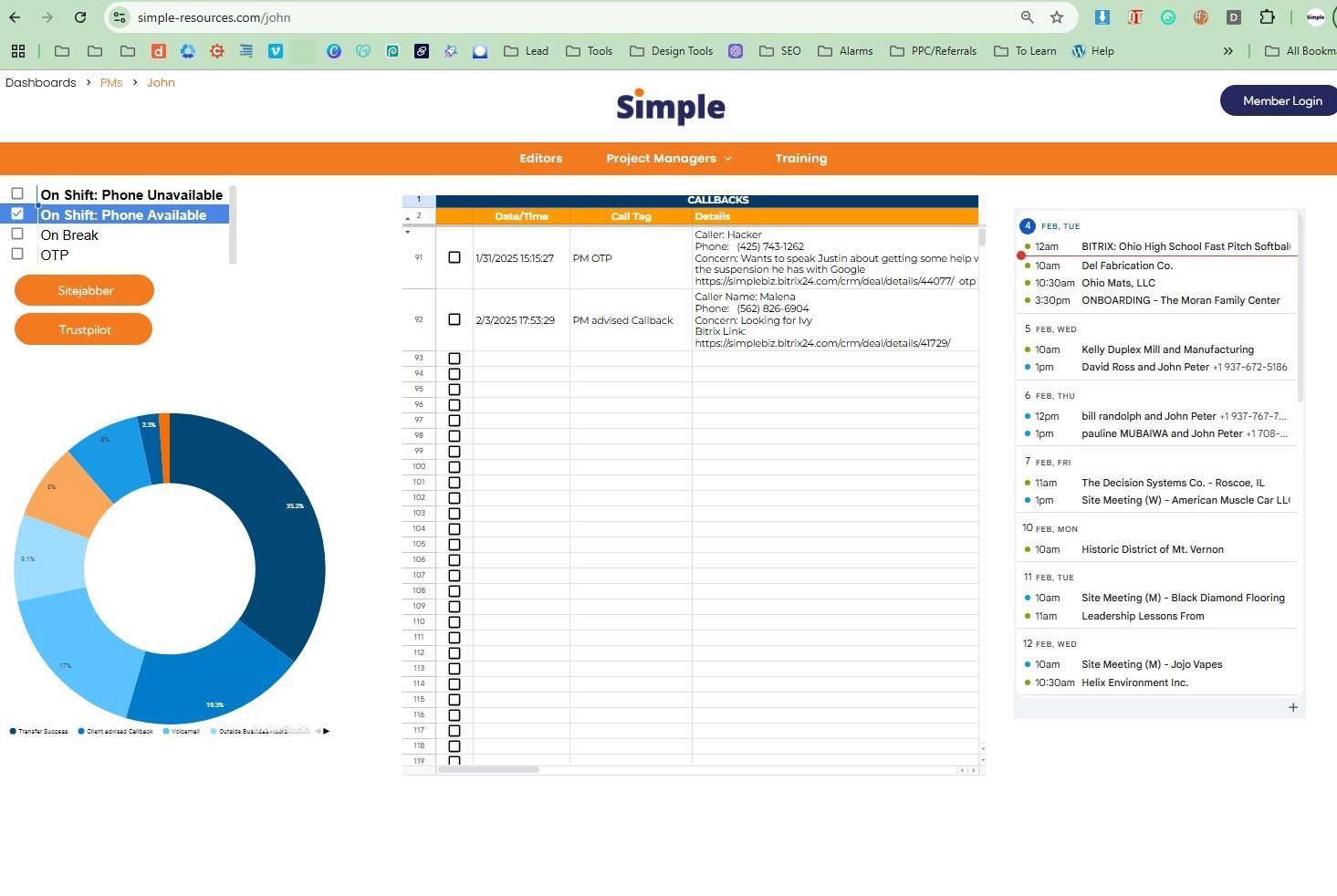Show next chart legend entries with the arrow
Screen dimensions: 1337x896
327,731
